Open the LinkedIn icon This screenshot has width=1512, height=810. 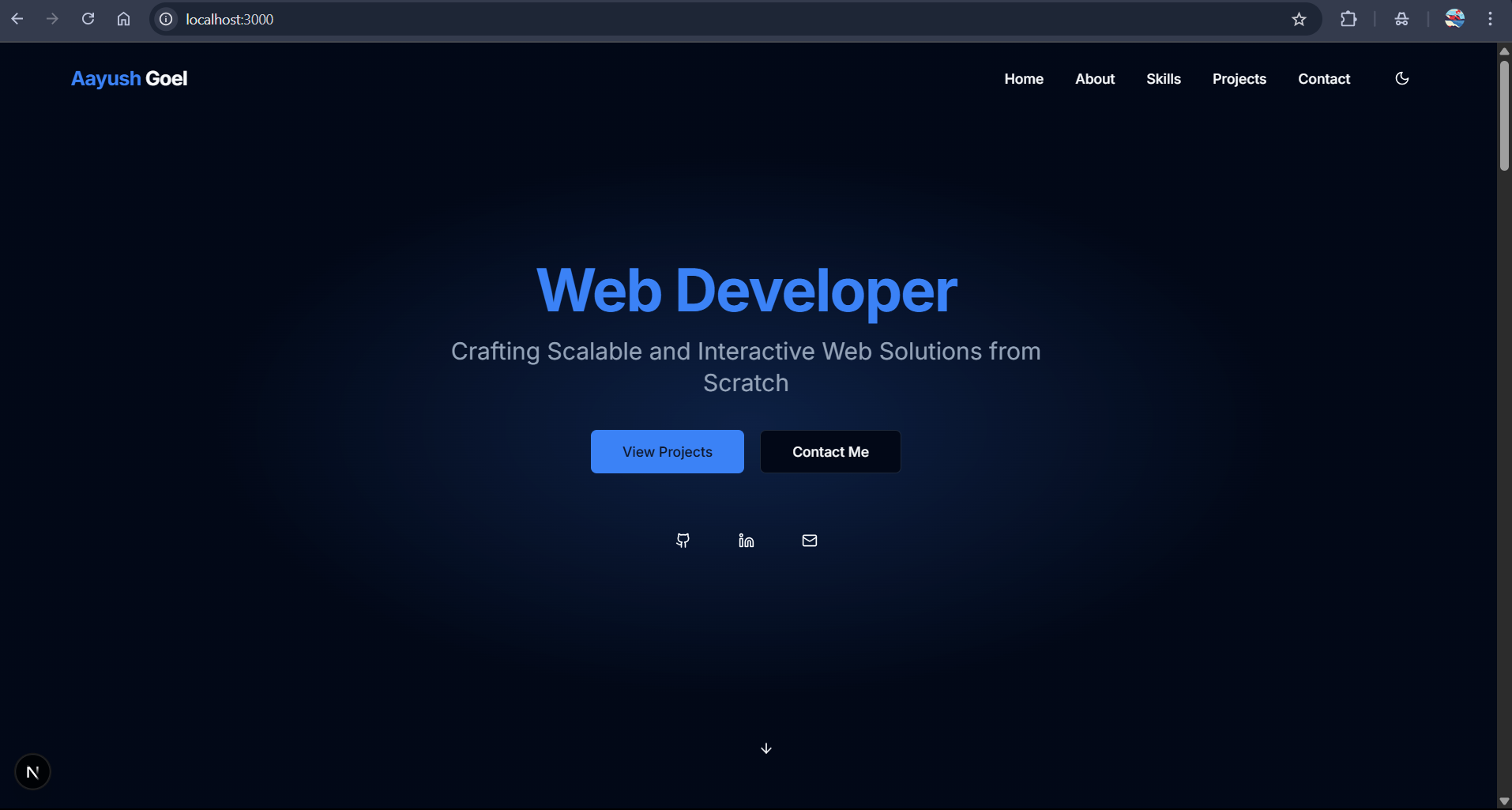pos(746,541)
